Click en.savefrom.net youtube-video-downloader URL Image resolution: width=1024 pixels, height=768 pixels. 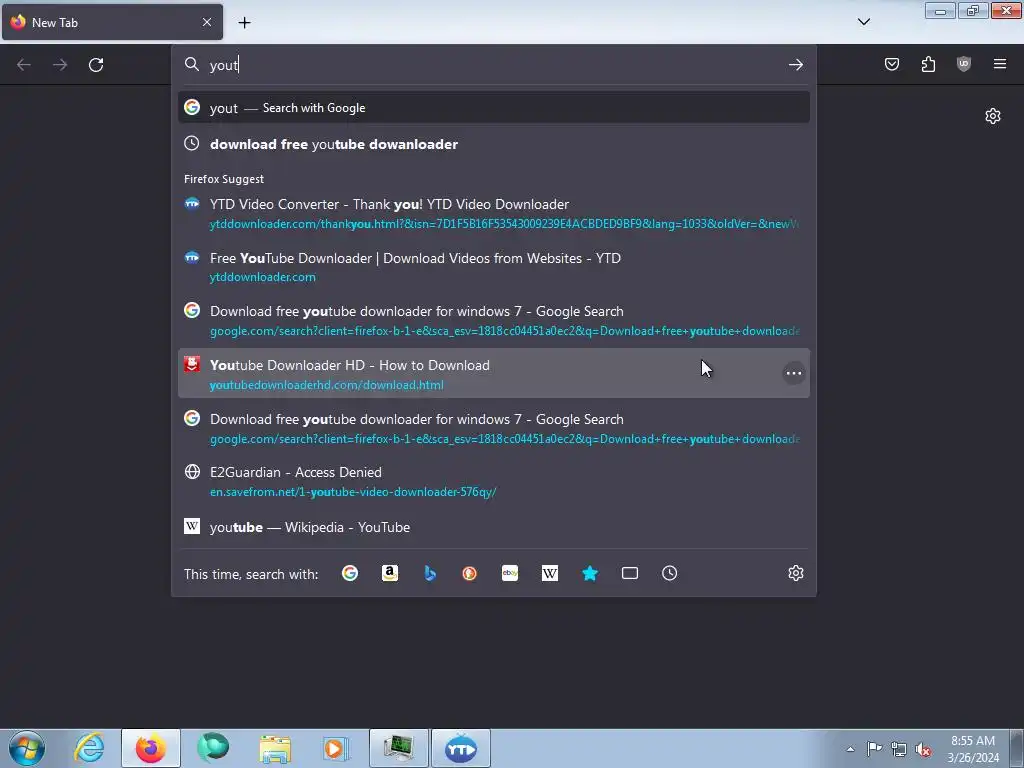pos(353,492)
